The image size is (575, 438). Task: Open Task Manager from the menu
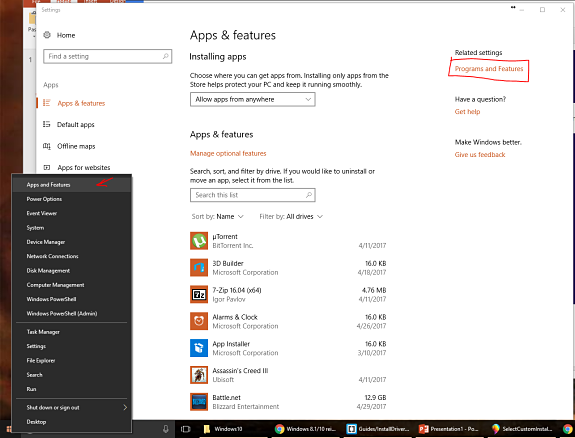[72, 332]
